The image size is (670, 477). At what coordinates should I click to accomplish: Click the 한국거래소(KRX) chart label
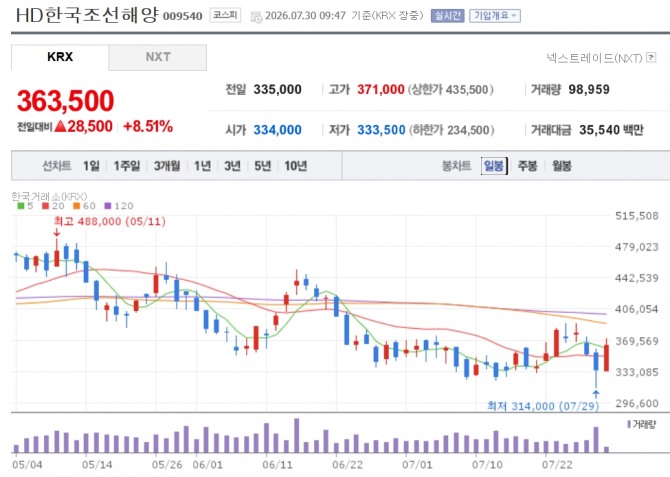[49, 196]
